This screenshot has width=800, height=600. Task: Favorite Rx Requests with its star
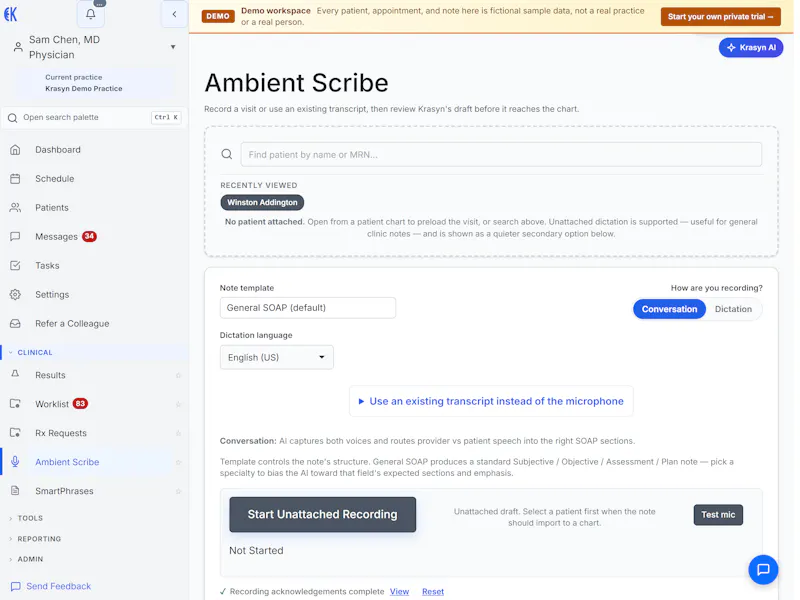[x=178, y=434]
